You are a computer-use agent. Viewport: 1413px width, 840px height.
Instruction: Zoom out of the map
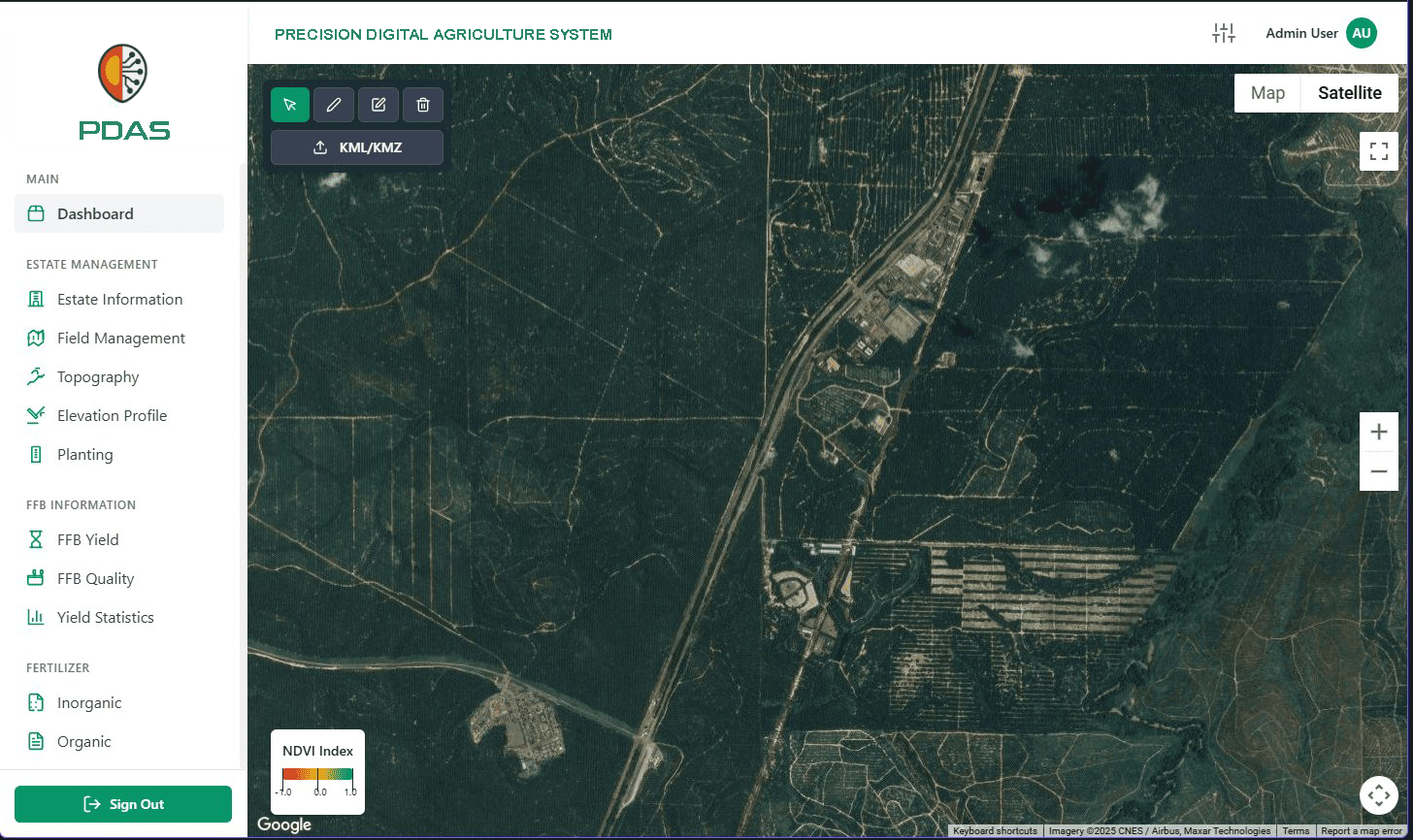pos(1379,471)
